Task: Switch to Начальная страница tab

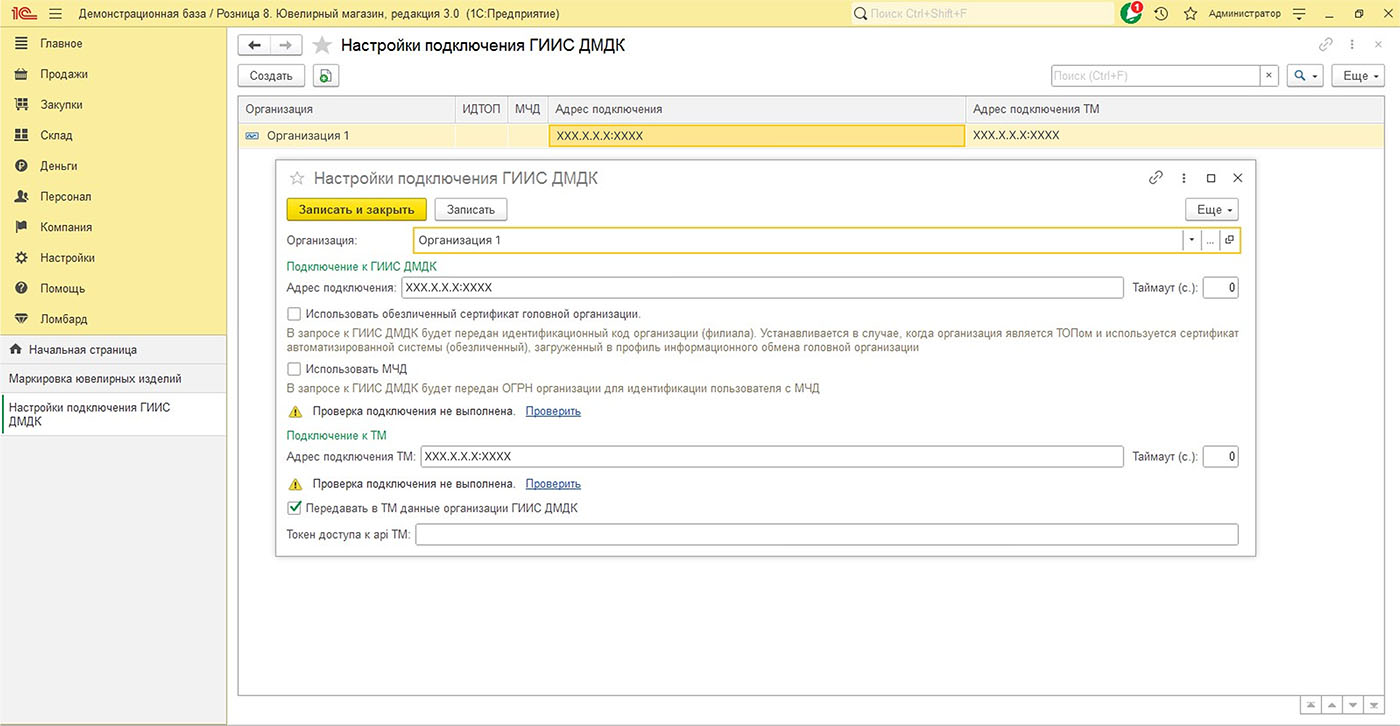Action: pos(113,350)
